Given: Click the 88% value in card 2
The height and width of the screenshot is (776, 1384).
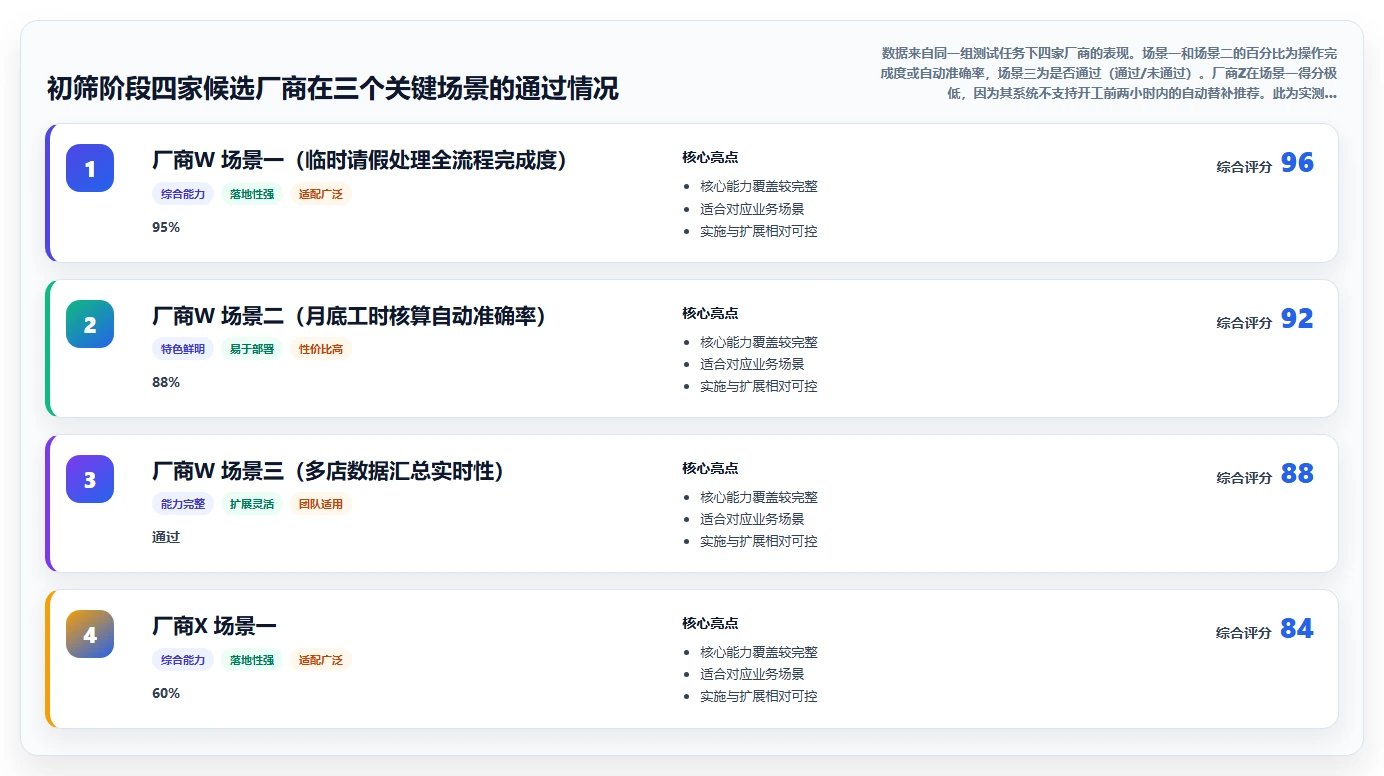Looking at the screenshot, I should click(x=166, y=382).
